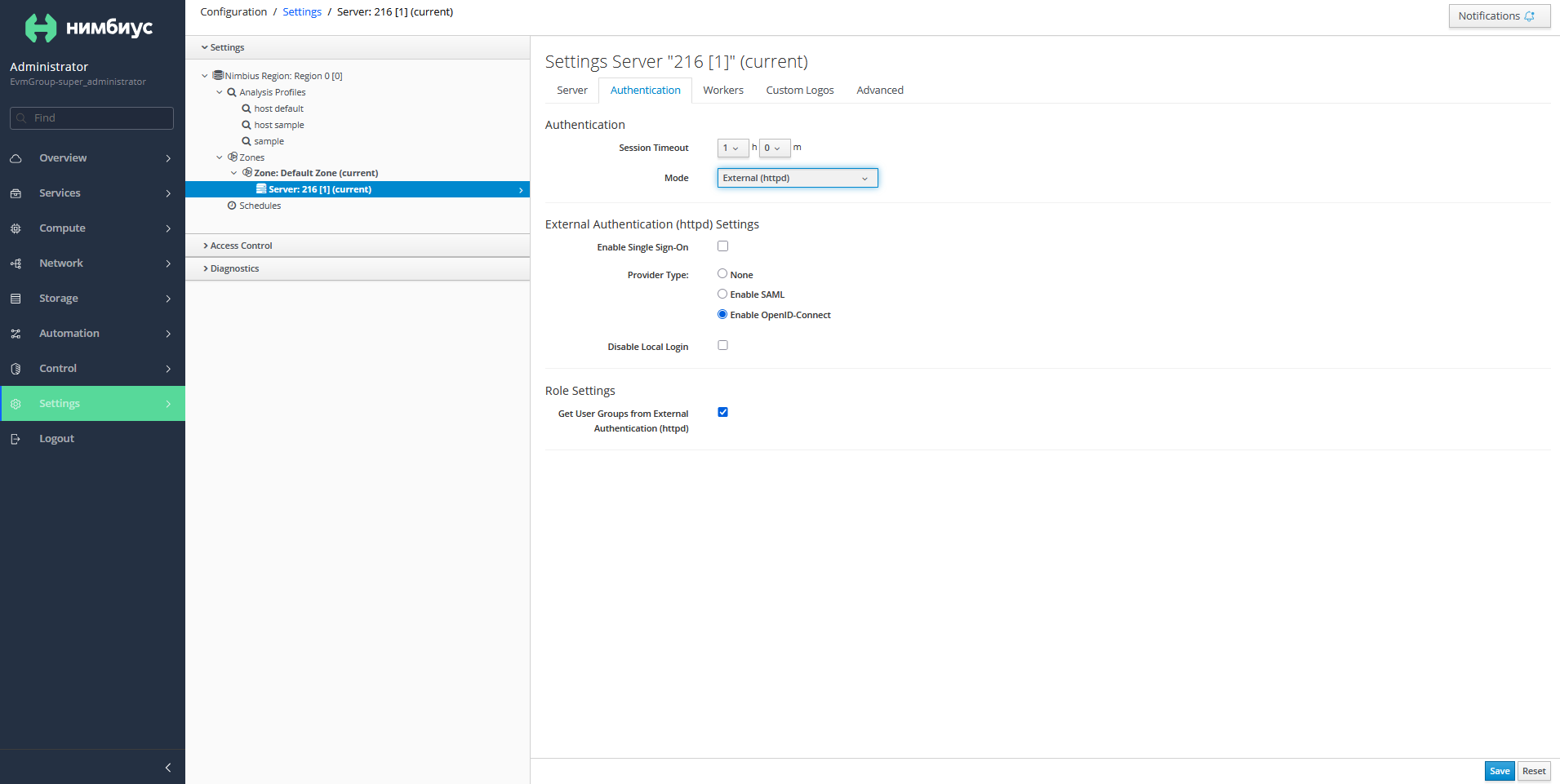
Task: Click Logout in the sidebar
Action: (92, 439)
